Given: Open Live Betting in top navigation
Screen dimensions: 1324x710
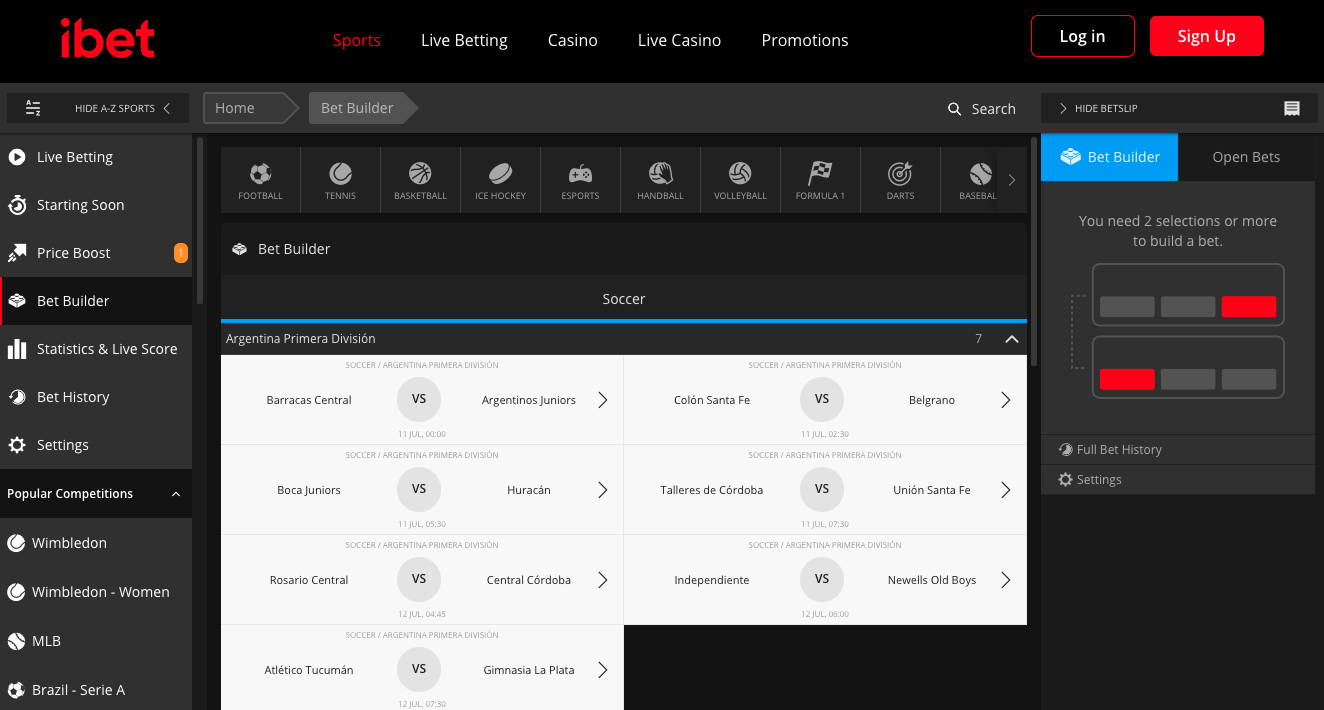Looking at the screenshot, I should click(x=464, y=40).
